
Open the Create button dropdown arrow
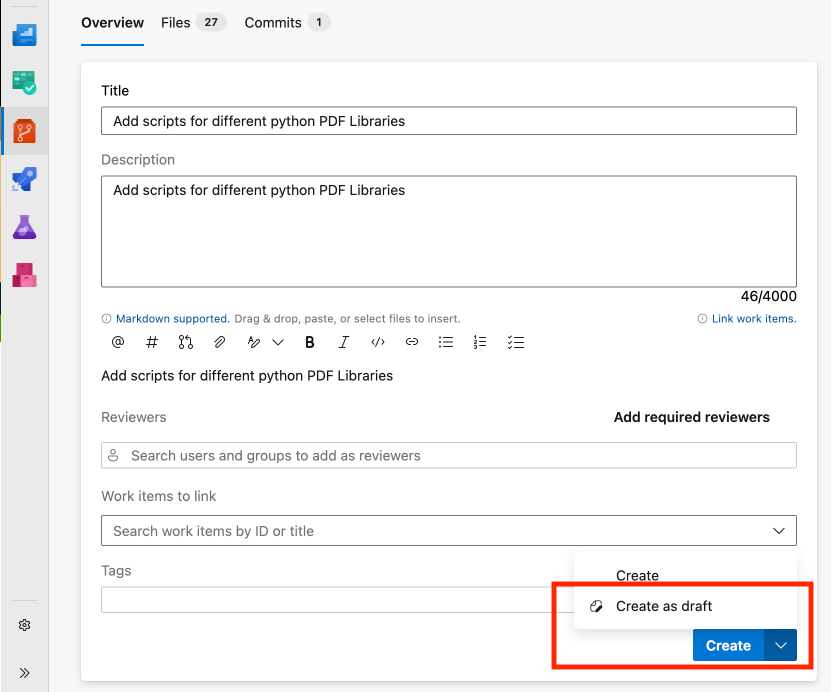coord(781,645)
